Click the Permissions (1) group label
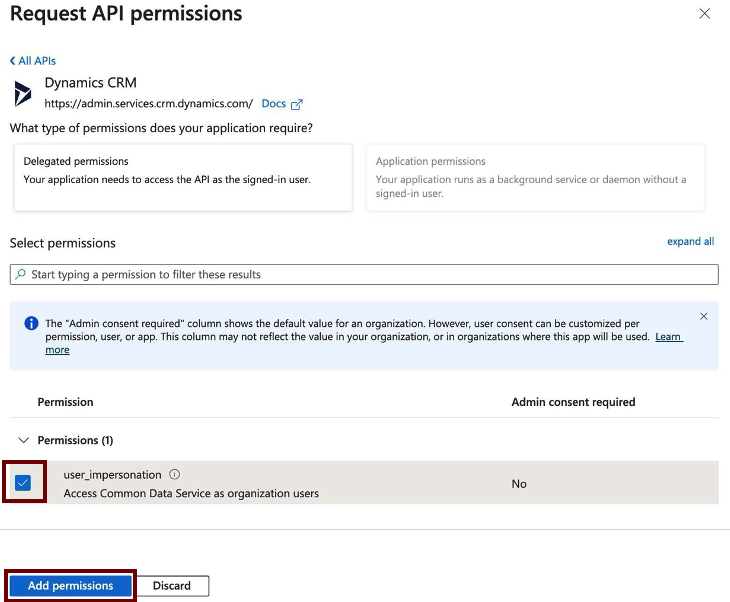This screenshot has height=602, width=730. point(75,440)
